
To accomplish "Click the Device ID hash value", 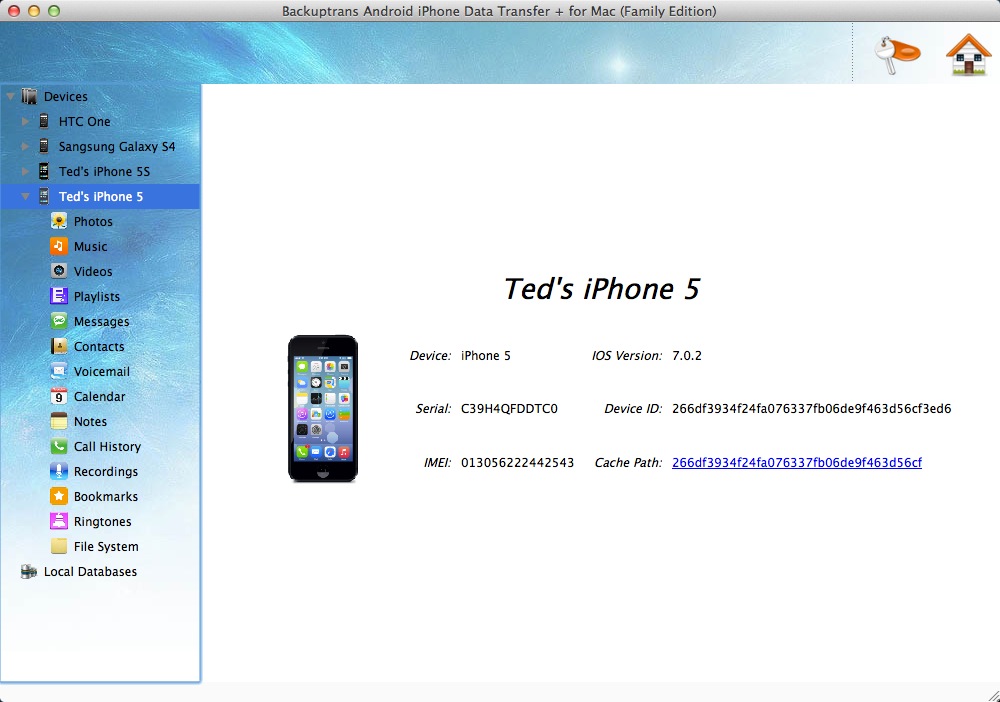I will [811, 409].
